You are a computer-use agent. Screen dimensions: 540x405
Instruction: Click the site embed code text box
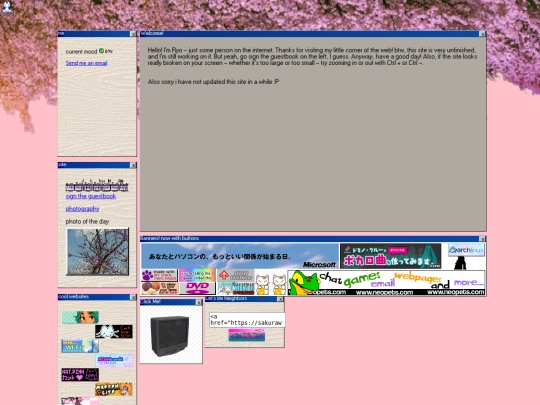pos(247,320)
